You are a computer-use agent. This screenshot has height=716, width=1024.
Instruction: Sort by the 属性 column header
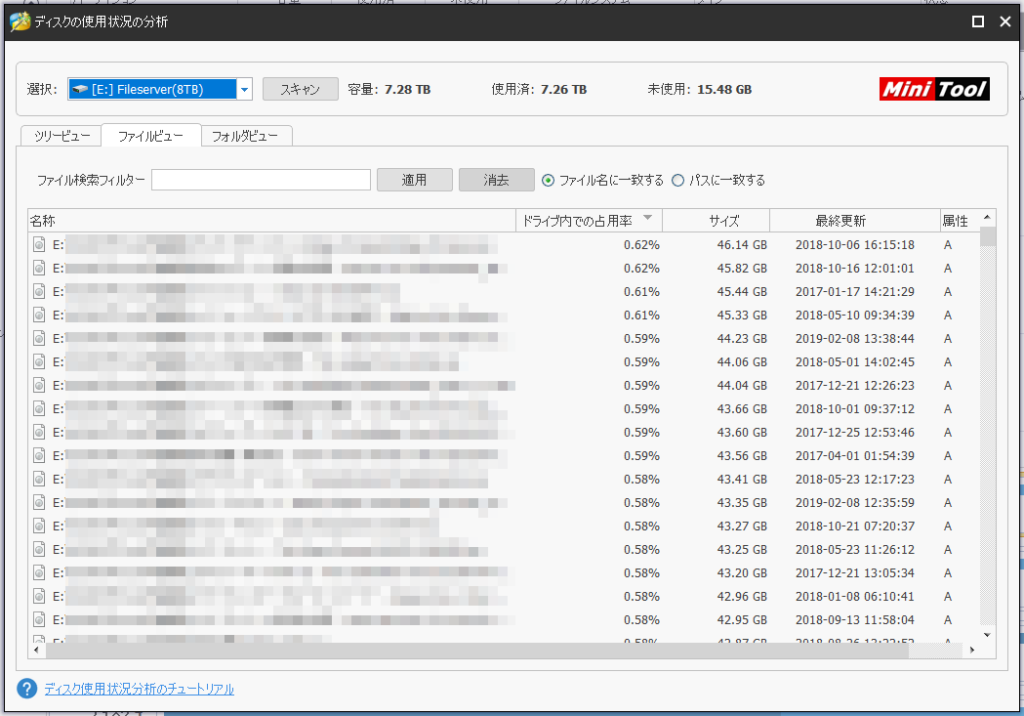point(959,221)
